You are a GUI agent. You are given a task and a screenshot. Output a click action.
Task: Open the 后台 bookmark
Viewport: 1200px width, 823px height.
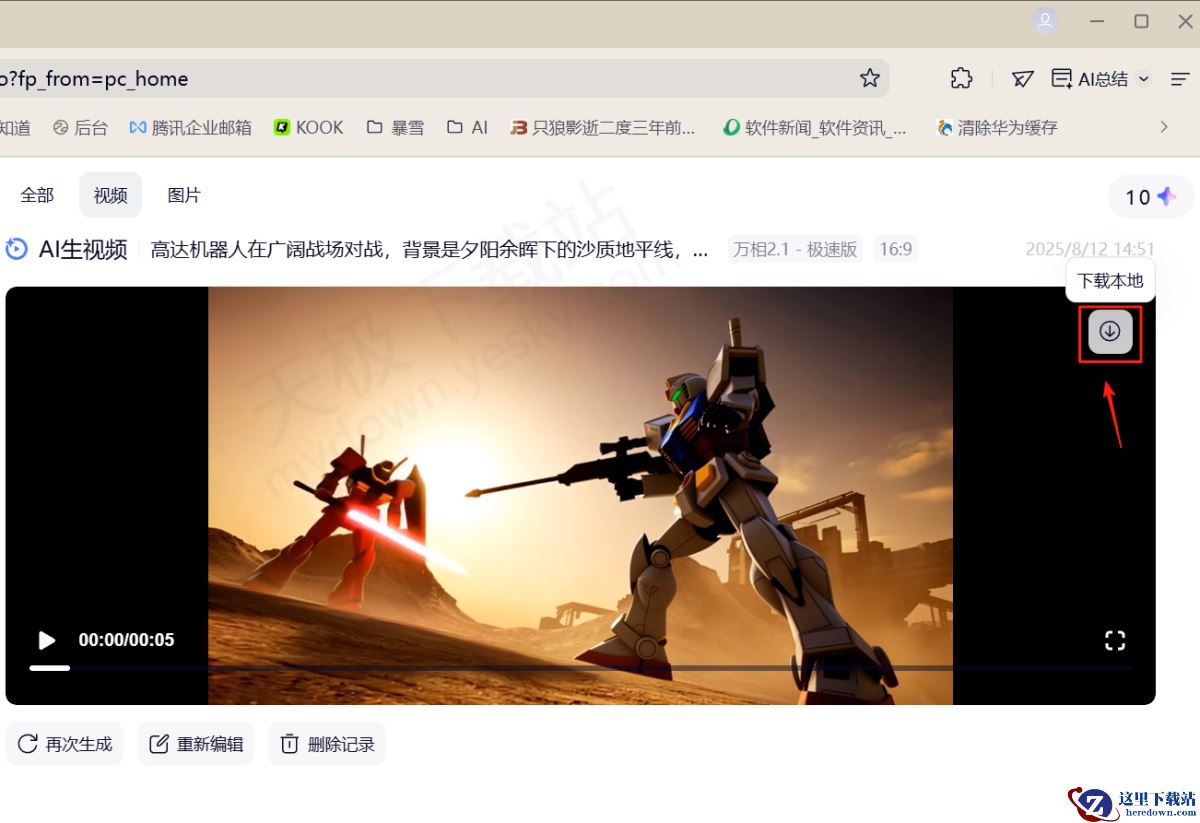click(80, 127)
